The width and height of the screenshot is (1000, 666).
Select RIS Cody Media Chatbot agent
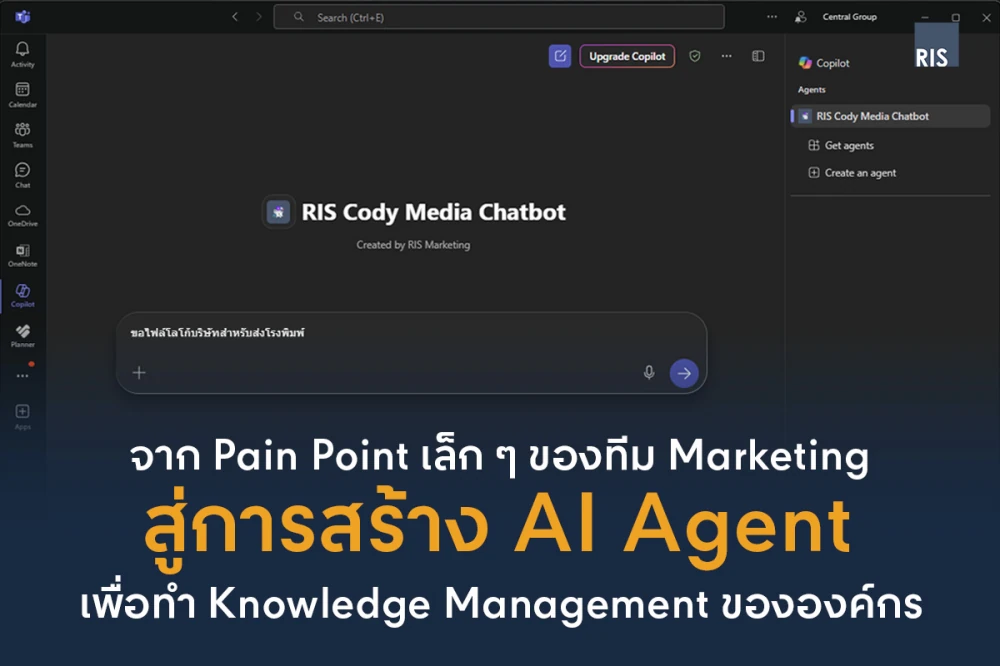click(x=890, y=116)
